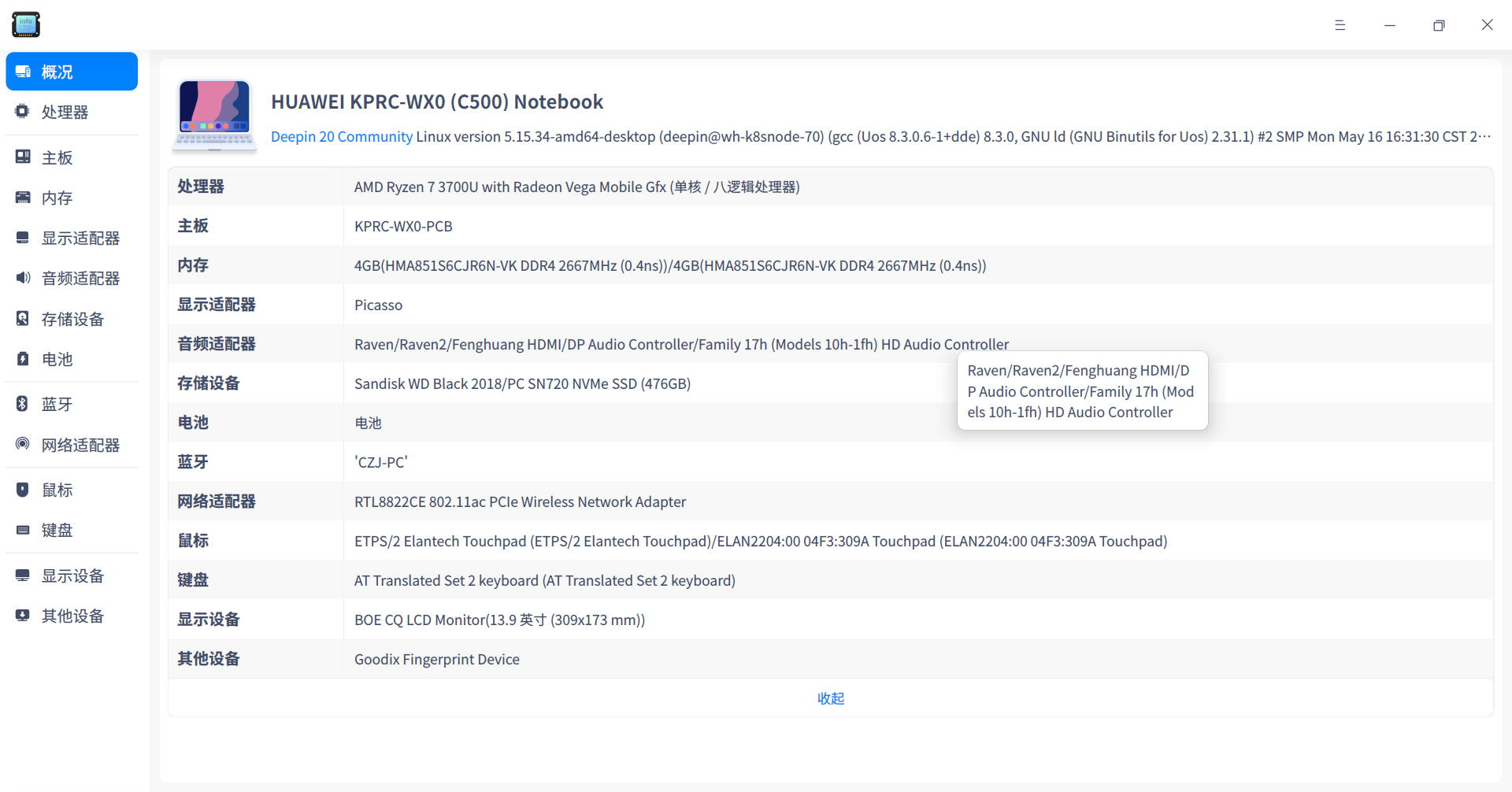Click the KPRC-WX0-PCB motherboard value
Viewport: 1512px width, 792px height.
click(x=403, y=226)
